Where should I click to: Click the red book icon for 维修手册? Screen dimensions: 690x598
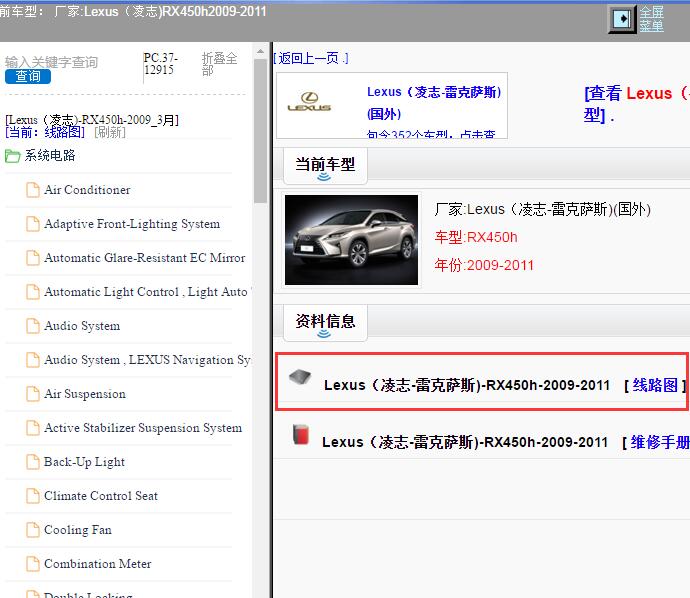point(301,434)
